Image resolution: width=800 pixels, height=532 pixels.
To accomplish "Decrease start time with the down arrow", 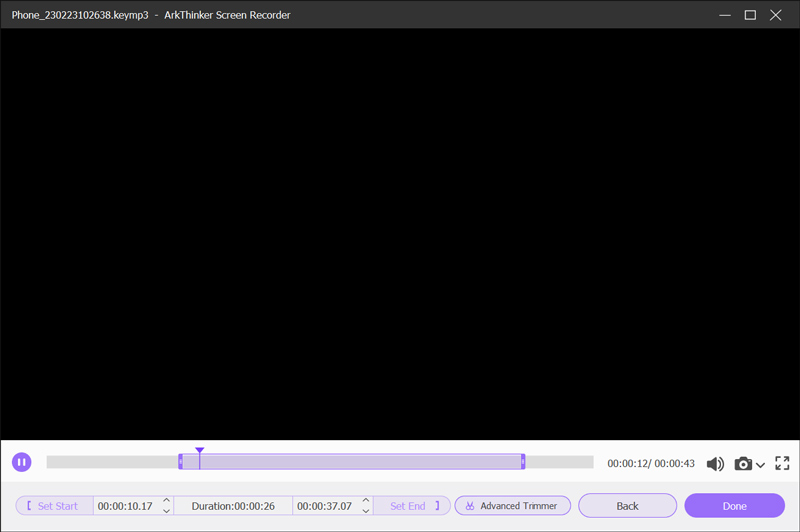I will pyautogui.click(x=166, y=511).
